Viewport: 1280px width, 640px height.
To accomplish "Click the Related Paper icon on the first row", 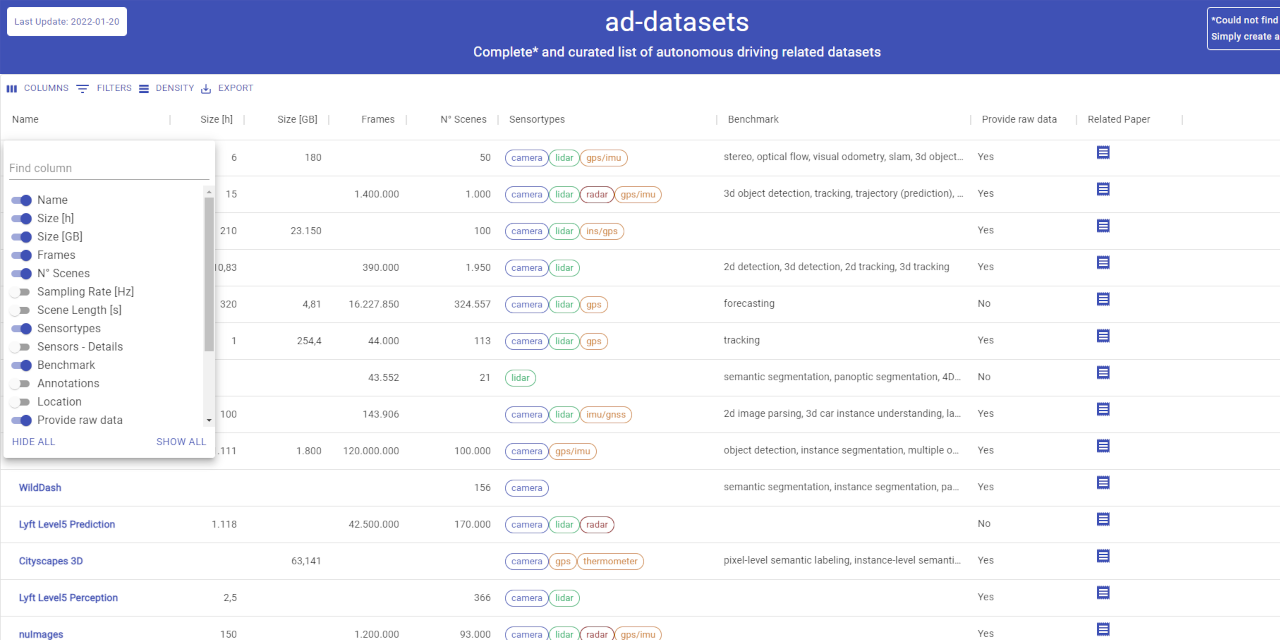I will coord(1102,152).
